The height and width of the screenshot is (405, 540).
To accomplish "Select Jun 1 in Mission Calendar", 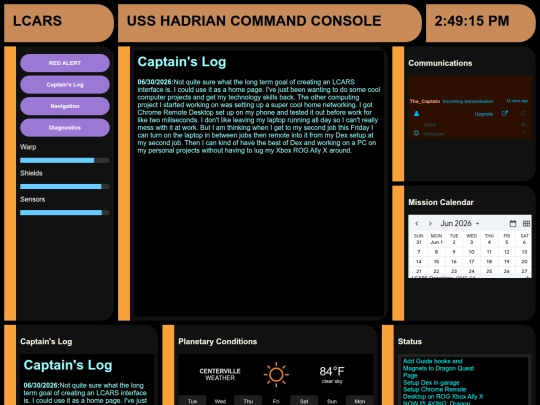I will [x=436, y=242].
